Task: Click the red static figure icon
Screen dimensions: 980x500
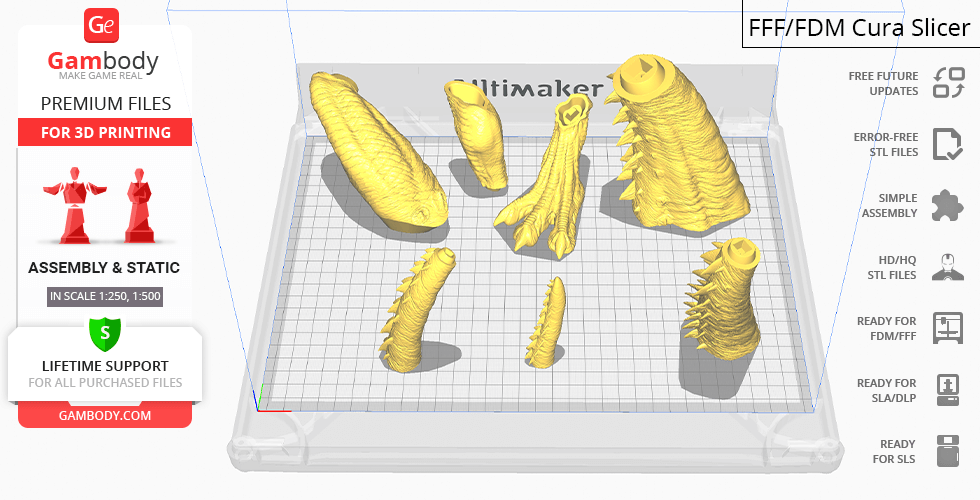Action: point(139,205)
